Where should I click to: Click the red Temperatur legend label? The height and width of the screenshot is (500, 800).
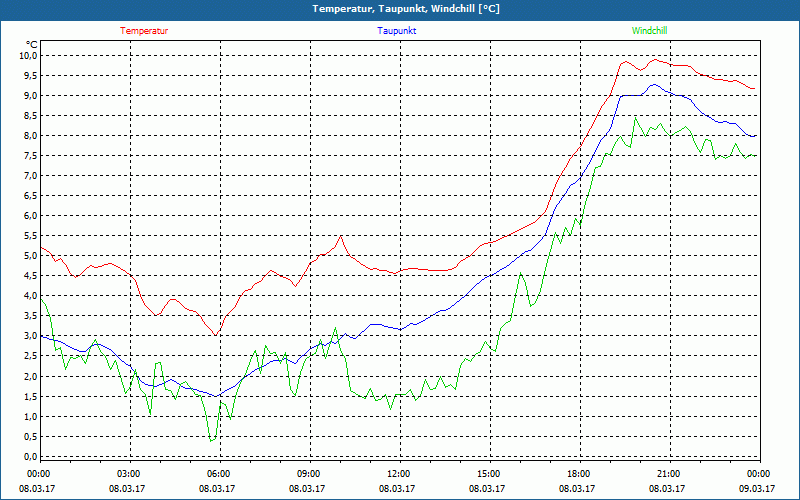(144, 31)
